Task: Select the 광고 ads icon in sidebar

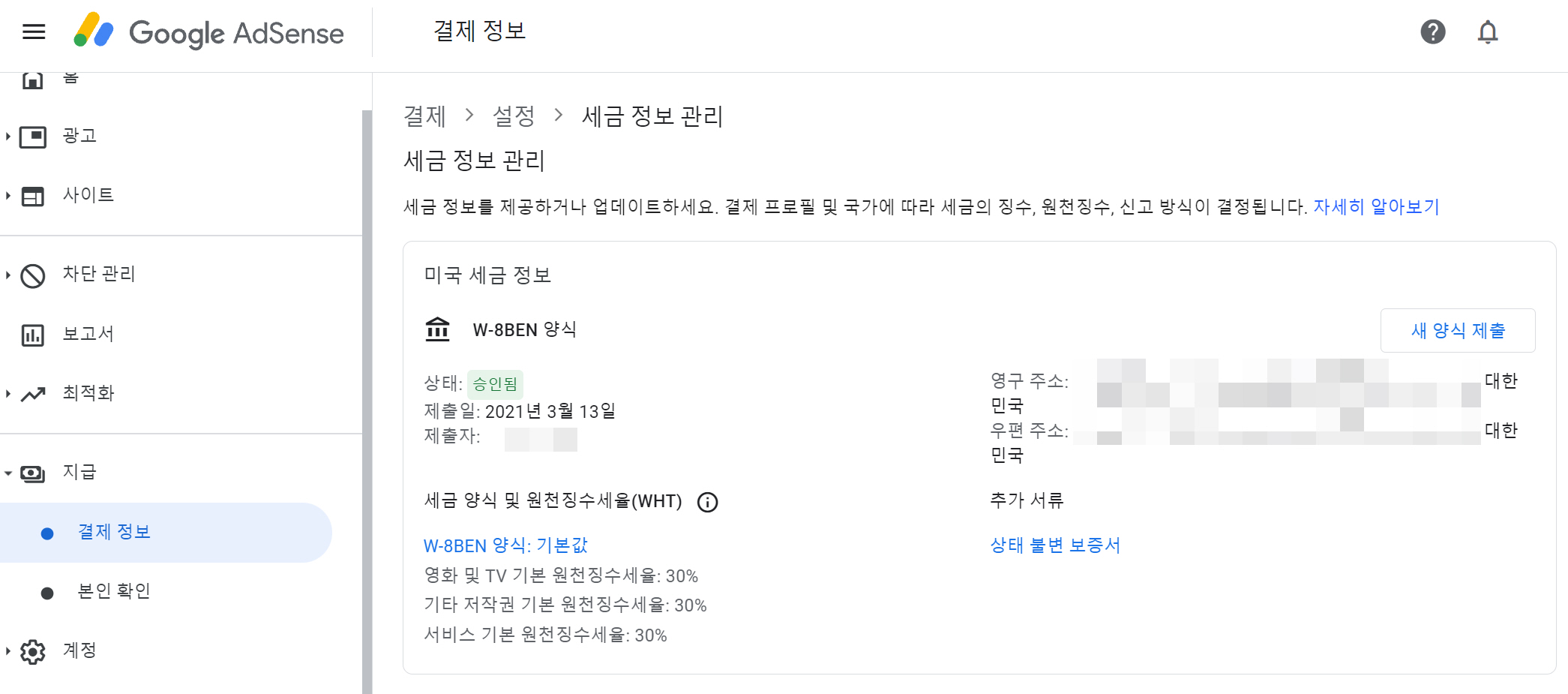Action: pyautogui.click(x=33, y=136)
